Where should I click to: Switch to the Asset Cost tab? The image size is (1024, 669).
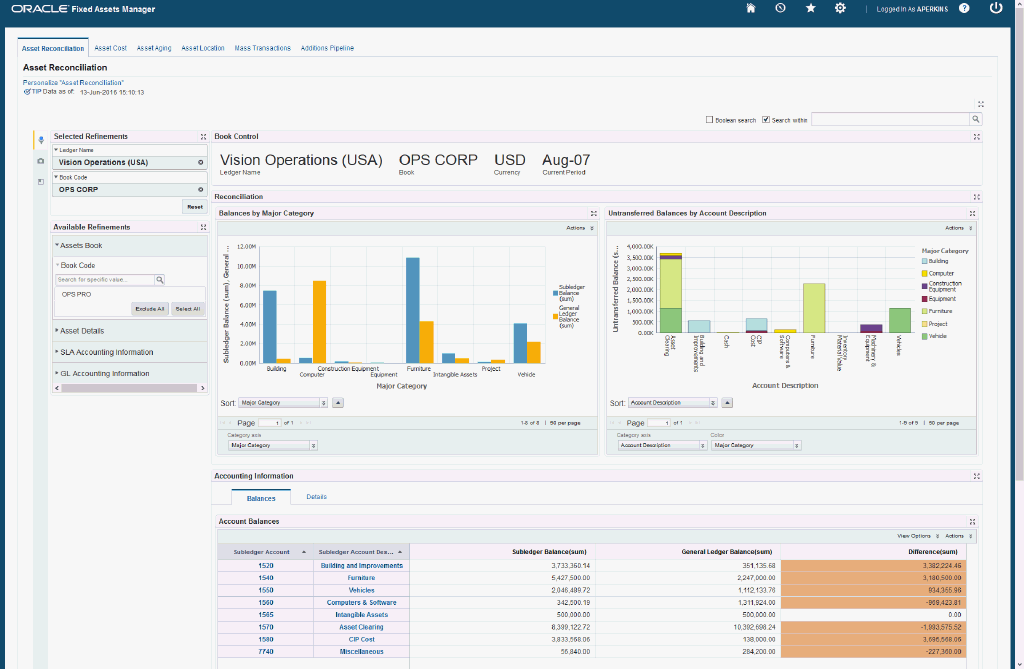110,48
